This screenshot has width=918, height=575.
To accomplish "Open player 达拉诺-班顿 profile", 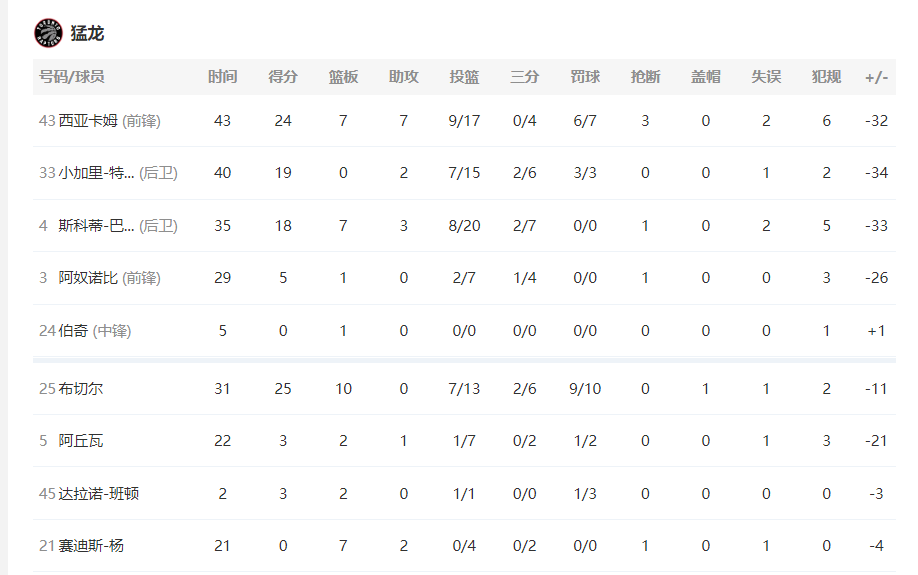I will 98,494.
